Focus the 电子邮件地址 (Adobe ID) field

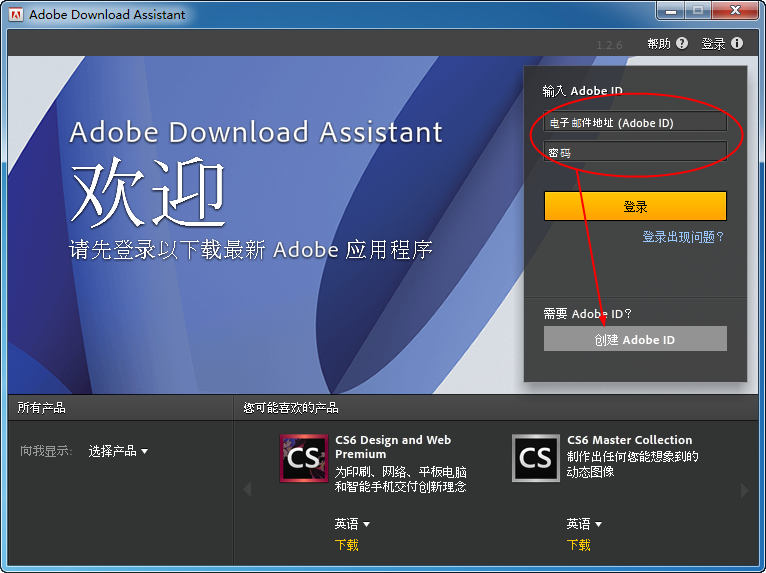tap(635, 122)
